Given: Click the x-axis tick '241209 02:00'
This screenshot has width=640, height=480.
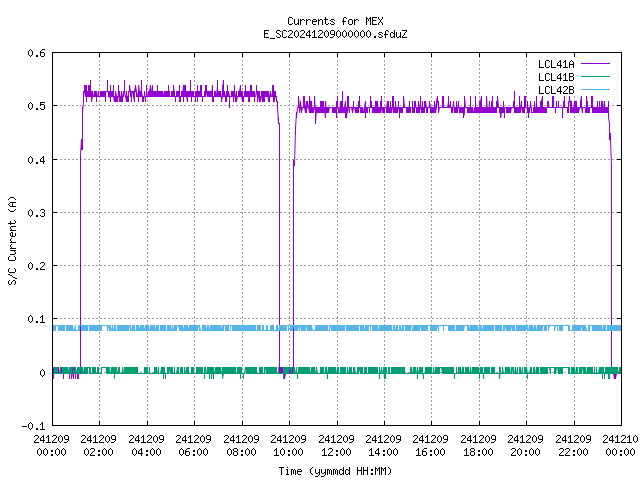Looking at the screenshot, I should click(x=98, y=446).
